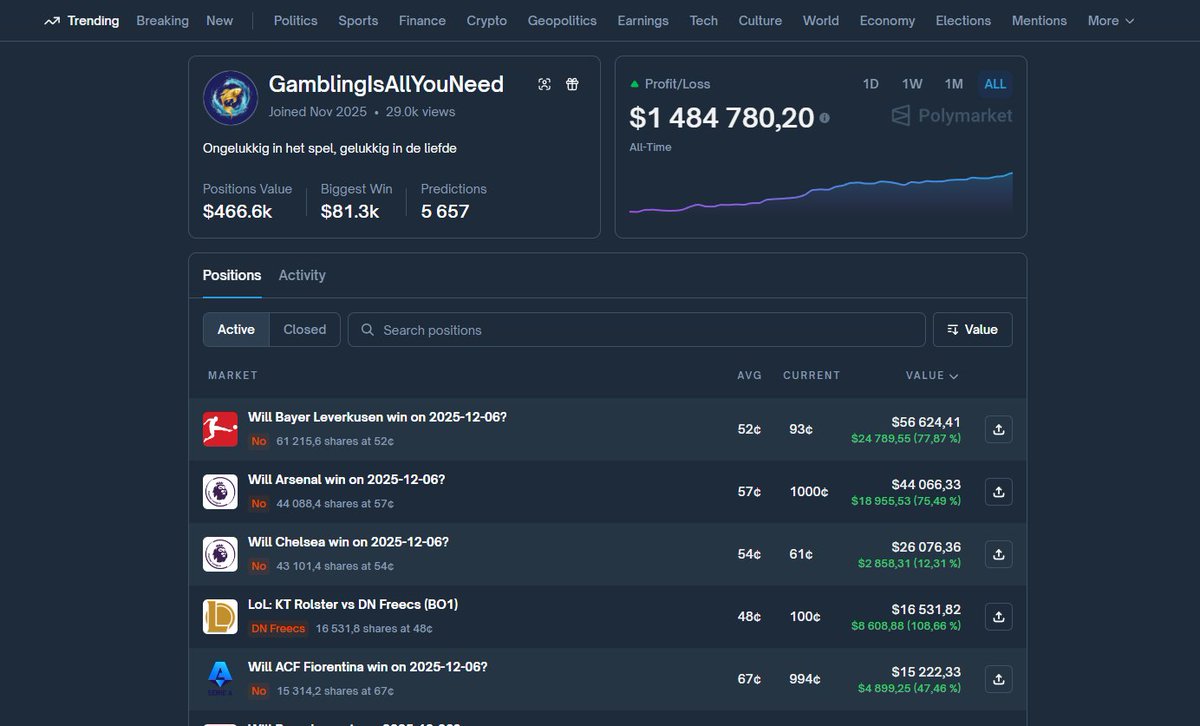This screenshot has width=1200, height=726.
Task: Go to Economy category
Action: (x=887, y=21)
